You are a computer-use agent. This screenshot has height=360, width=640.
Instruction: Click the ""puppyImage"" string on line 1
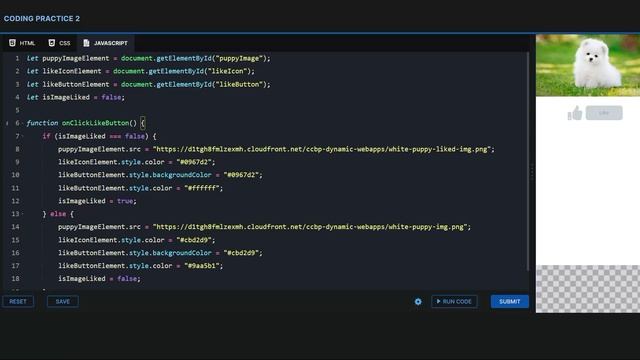[x=239, y=58]
